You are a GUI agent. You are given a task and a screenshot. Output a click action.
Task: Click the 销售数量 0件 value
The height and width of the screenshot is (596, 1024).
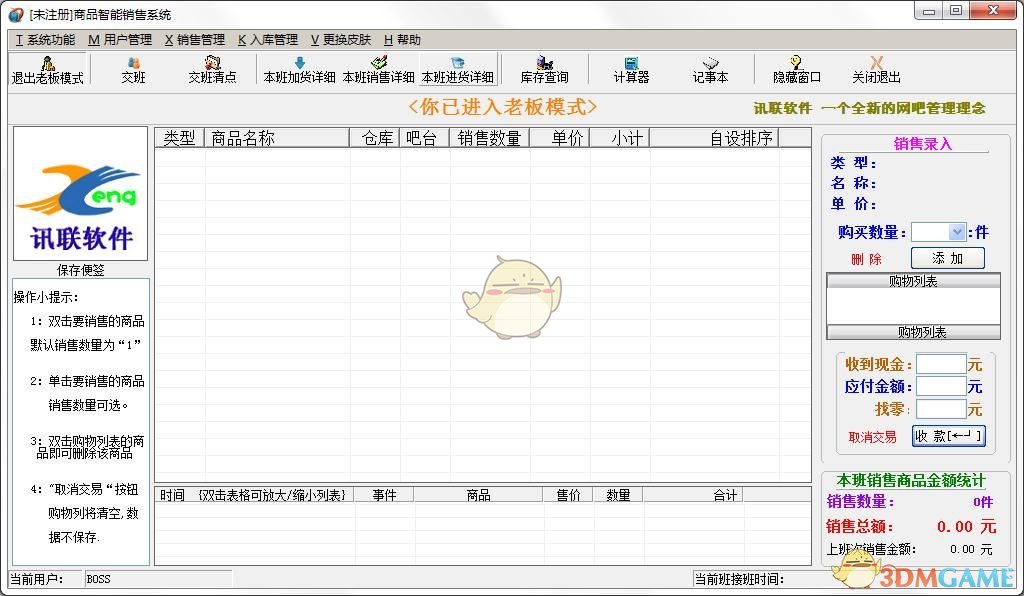[x=983, y=502]
